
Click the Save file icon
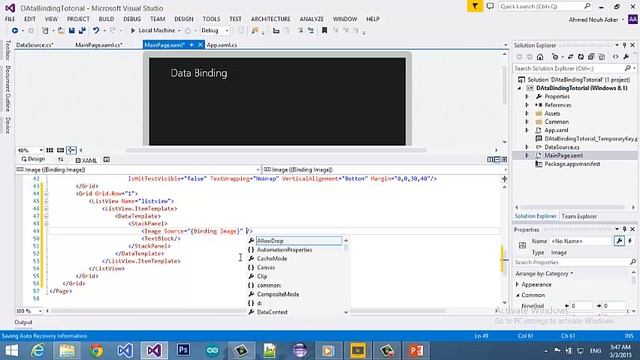[72, 31]
